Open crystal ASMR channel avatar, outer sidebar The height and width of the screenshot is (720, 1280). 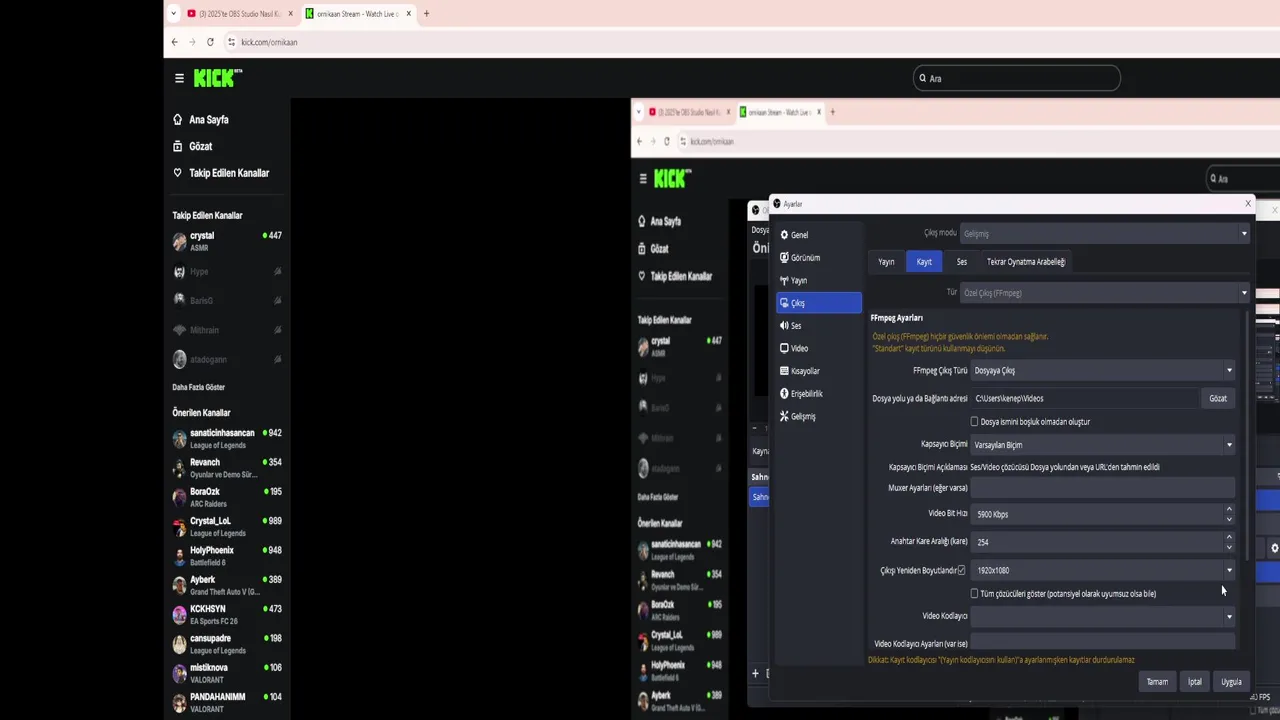(x=179, y=241)
